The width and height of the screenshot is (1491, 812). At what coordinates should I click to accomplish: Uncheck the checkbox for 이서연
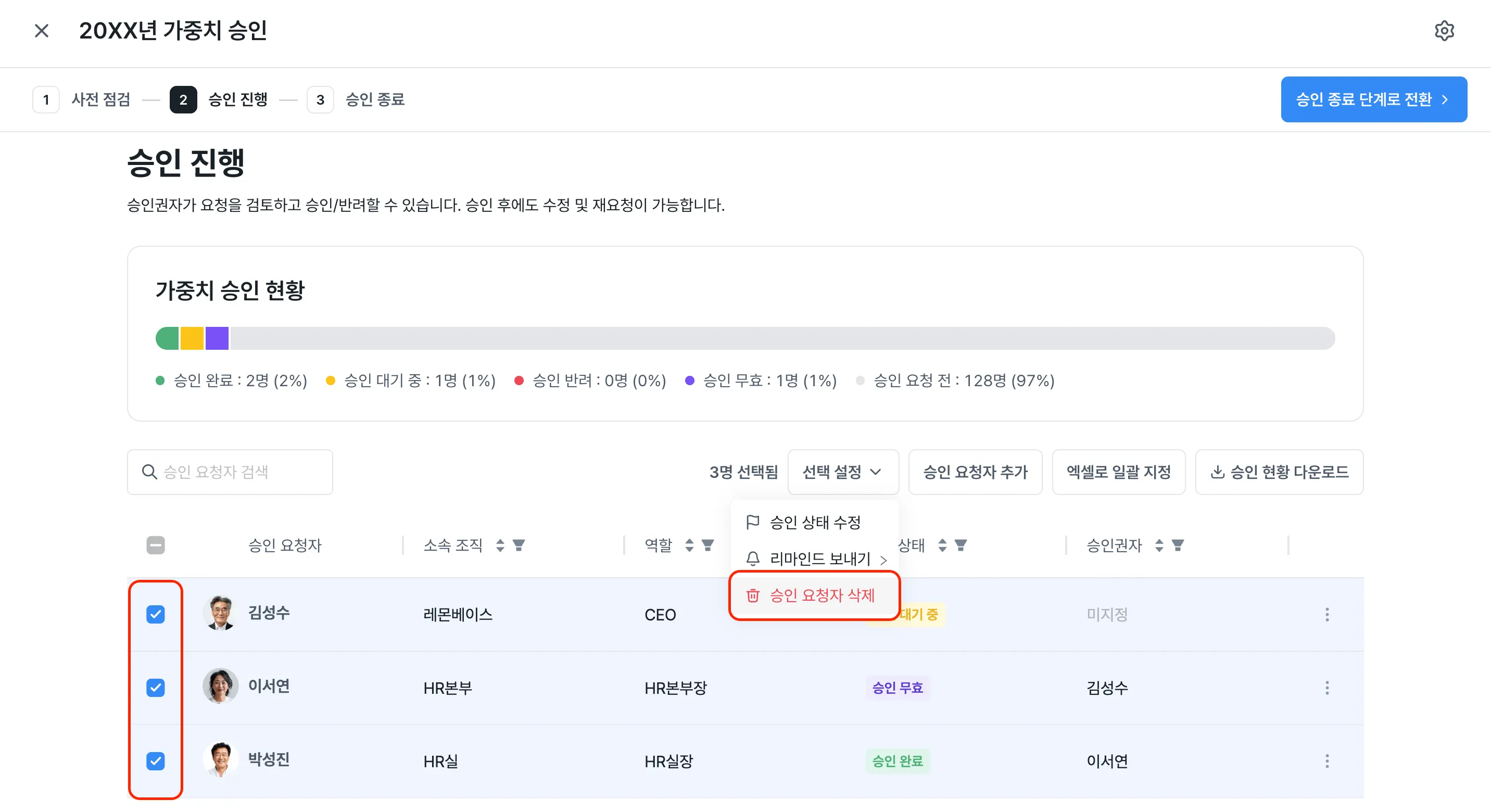coord(155,688)
